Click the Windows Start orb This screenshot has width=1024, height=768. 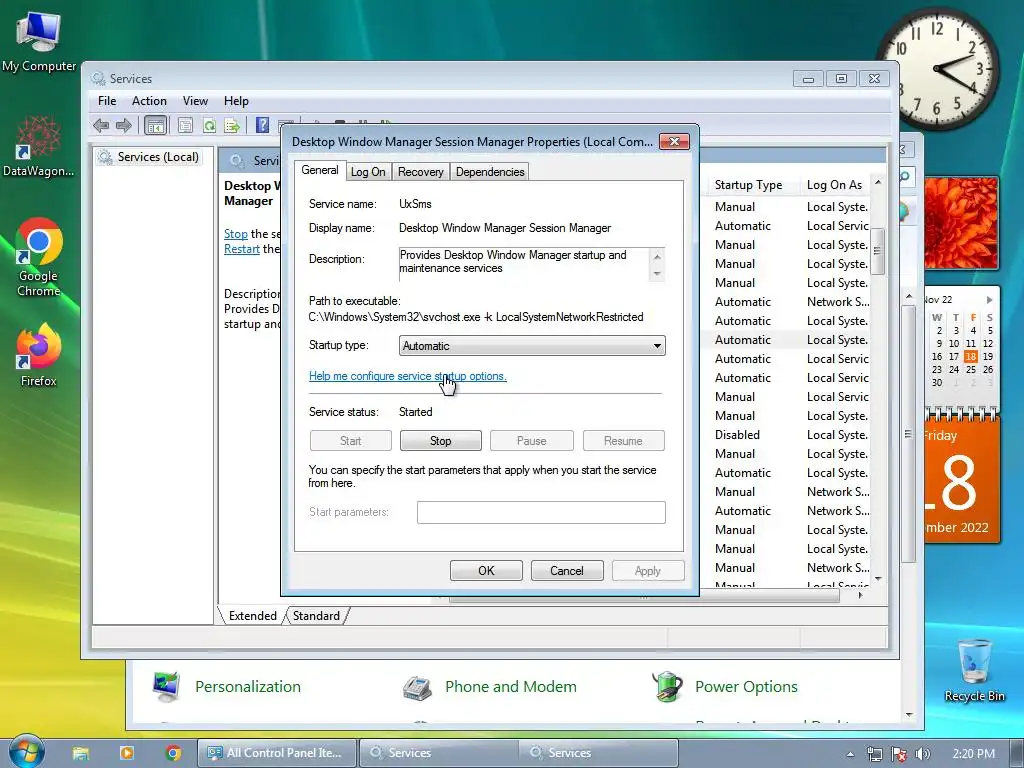(26, 752)
